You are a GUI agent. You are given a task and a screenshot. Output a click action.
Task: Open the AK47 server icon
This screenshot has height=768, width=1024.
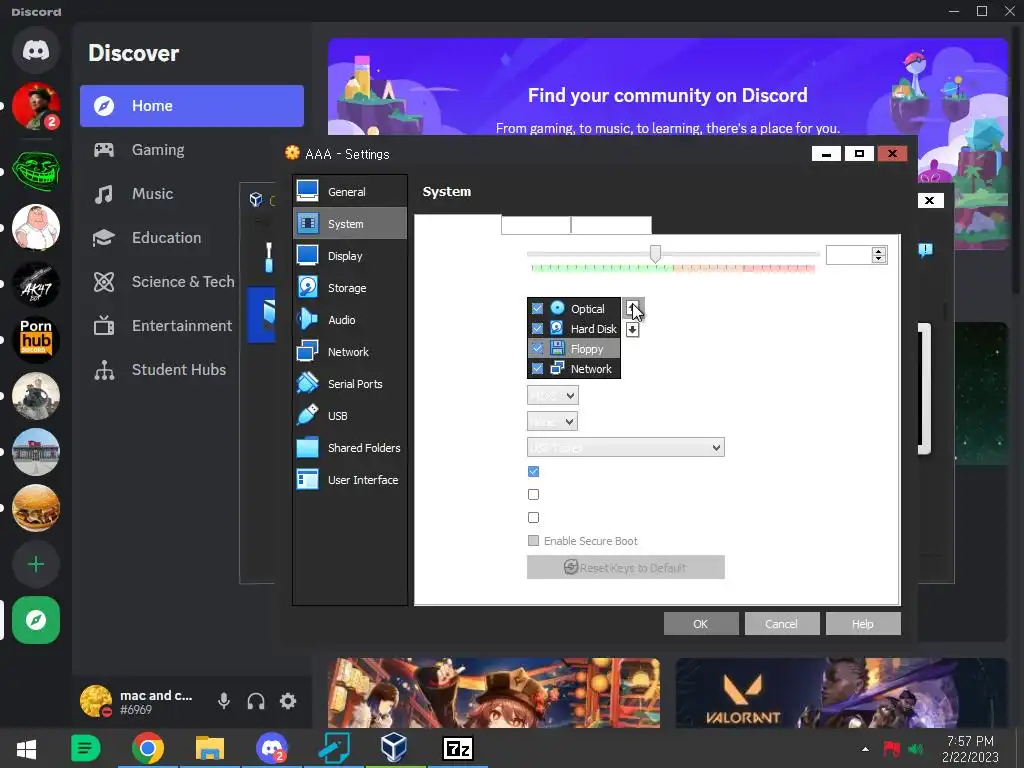(x=36, y=284)
